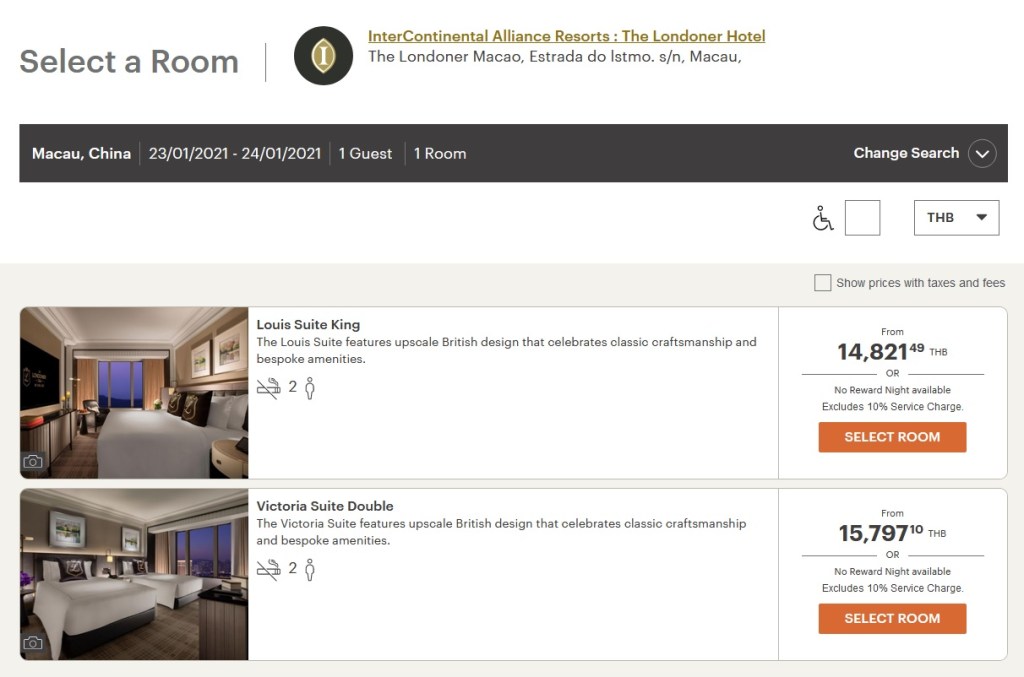The image size is (1024, 677).
Task: Select room for Louis Suite King
Action: tap(892, 437)
